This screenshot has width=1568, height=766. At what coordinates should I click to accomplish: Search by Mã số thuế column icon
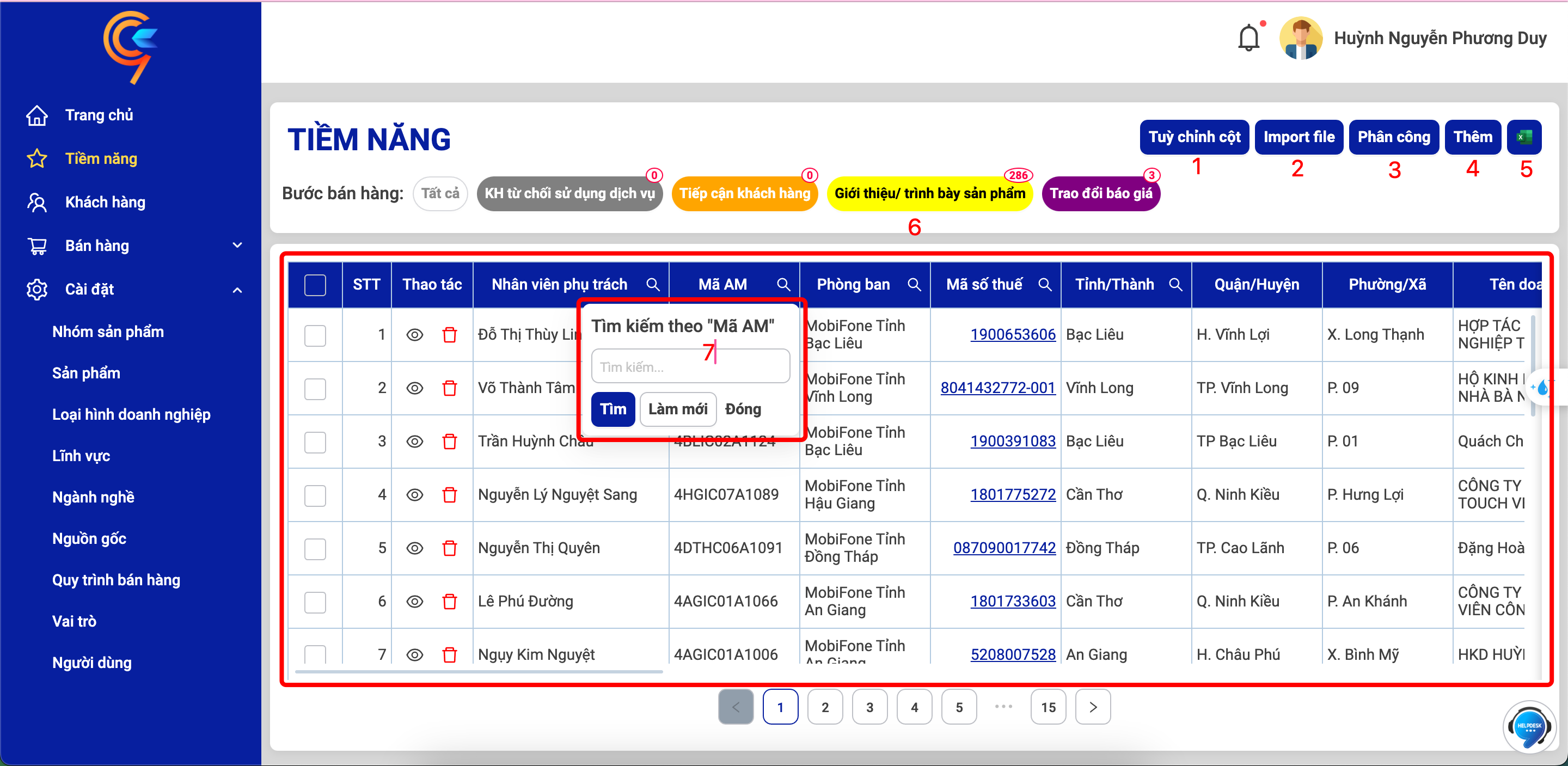pos(1045,284)
